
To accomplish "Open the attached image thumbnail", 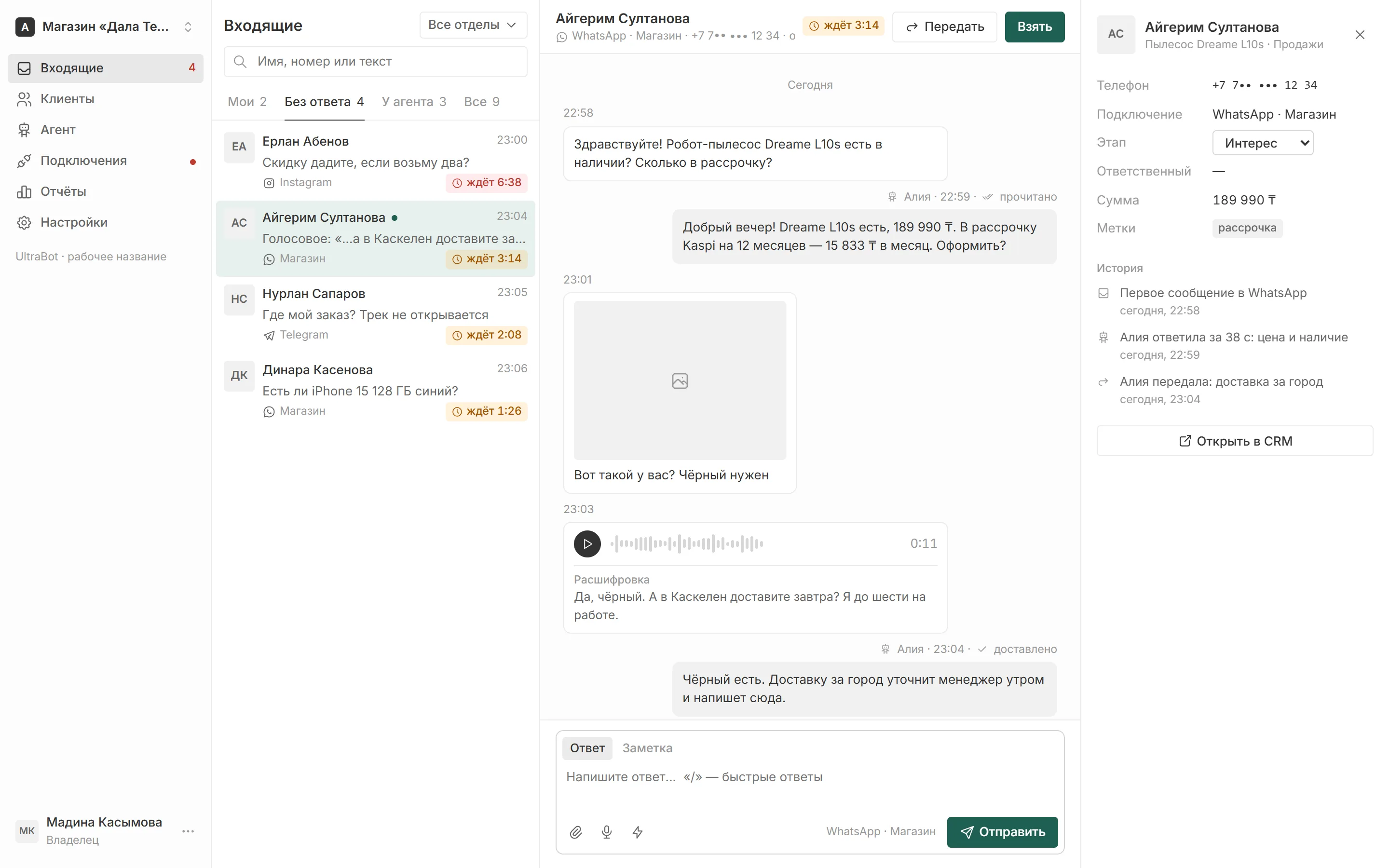I will [680, 380].
